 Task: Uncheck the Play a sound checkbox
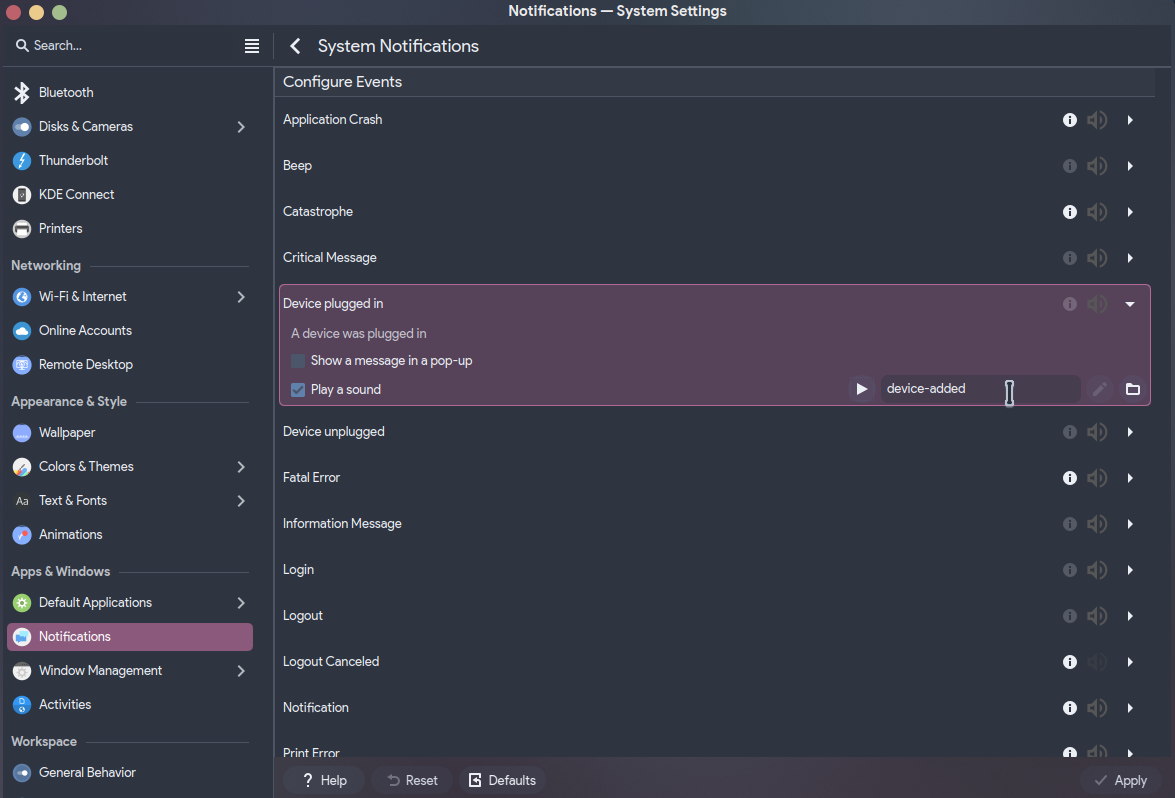(x=298, y=390)
